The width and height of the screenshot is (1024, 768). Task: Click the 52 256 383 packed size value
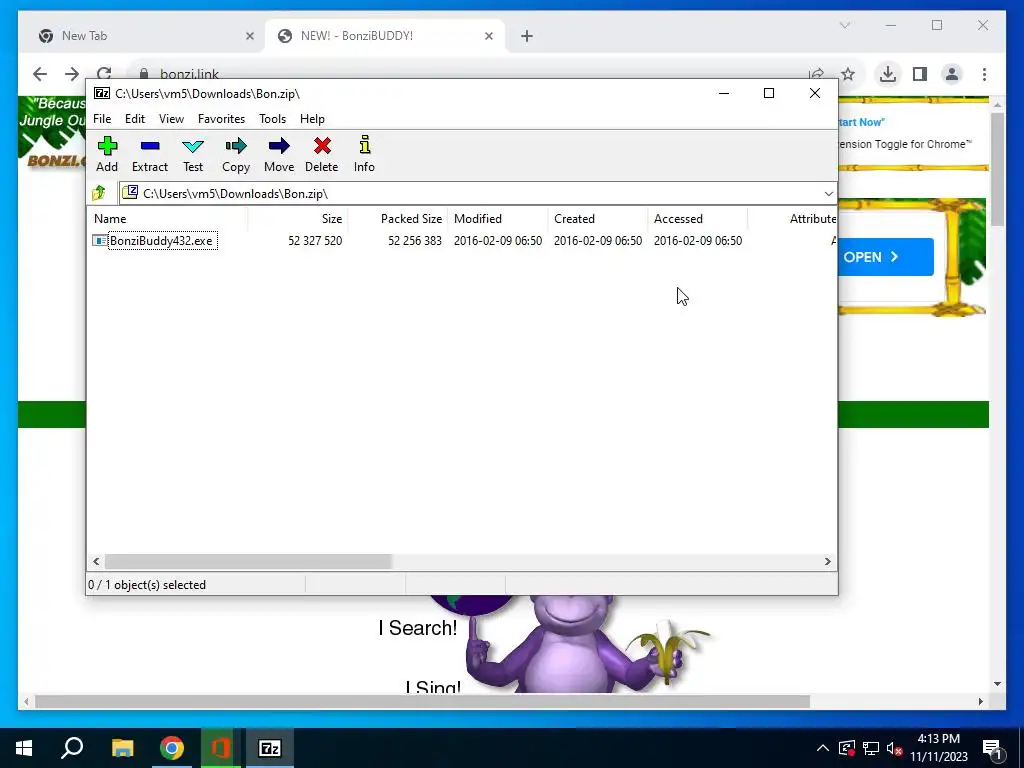(x=415, y=241)
